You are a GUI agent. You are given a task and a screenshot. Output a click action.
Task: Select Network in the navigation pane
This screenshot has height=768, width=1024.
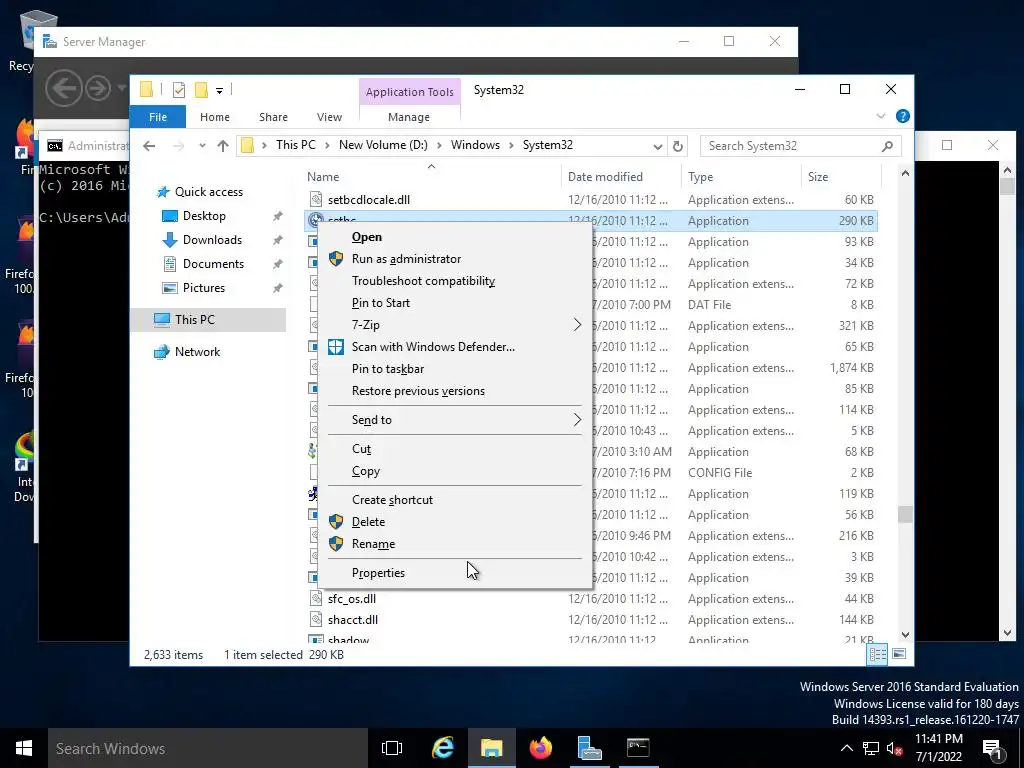point(197,352)
